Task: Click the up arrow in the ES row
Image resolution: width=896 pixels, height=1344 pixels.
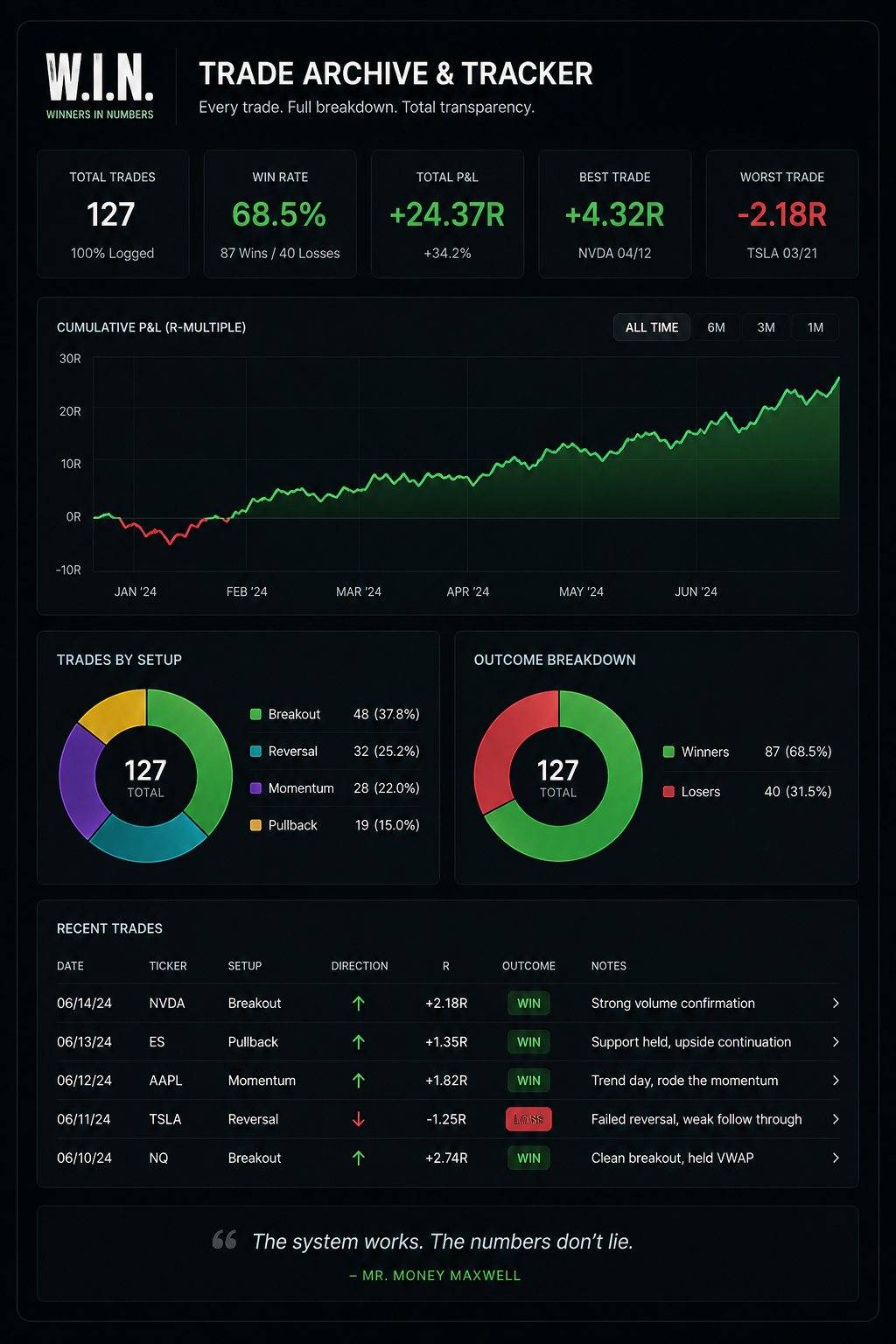Action: [359, 1042]
